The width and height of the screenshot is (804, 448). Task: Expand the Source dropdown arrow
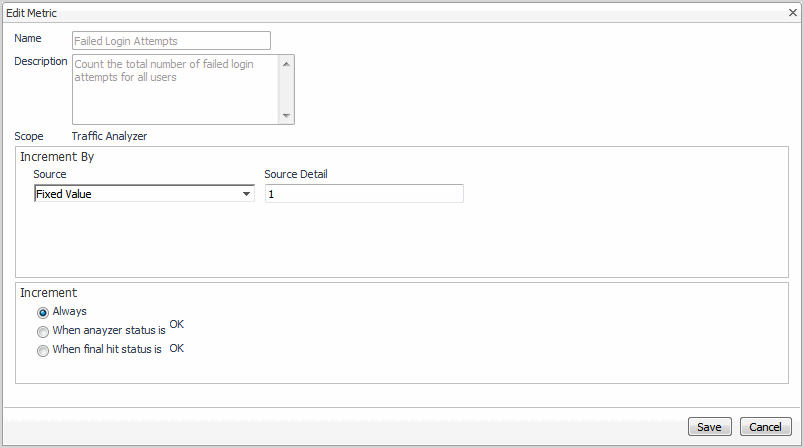(247, 194)
